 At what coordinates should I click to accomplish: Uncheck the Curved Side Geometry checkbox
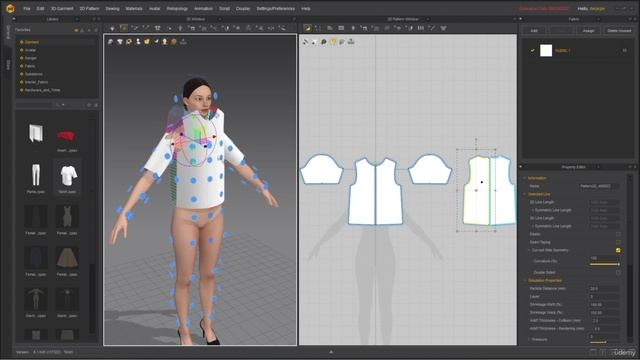click(x=618, y=250)
